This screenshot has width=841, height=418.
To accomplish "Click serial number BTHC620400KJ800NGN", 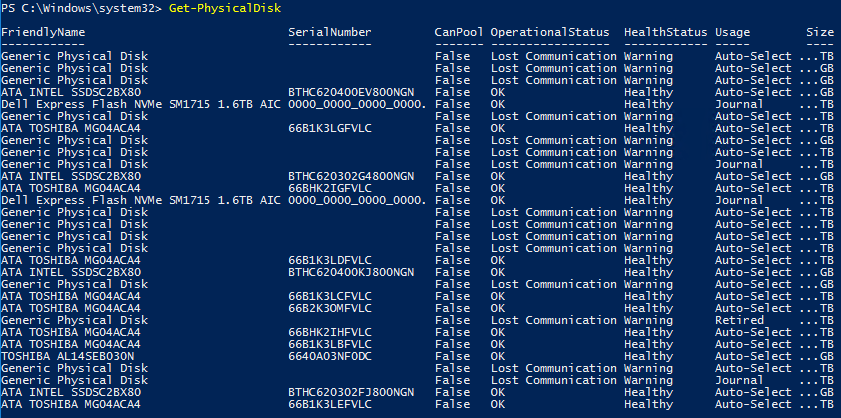I will pos(351,272).
